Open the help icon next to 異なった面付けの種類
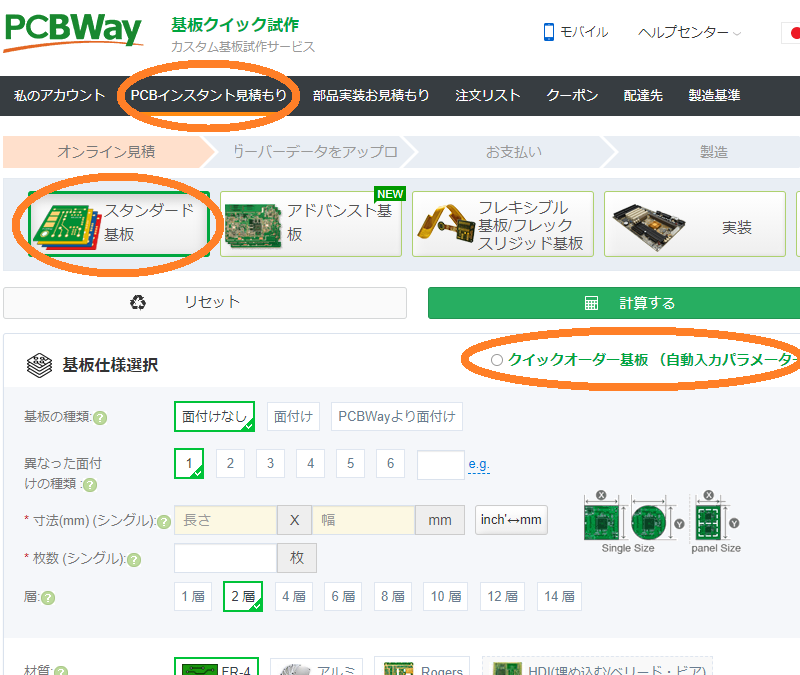Viewport: 800px width, 675px height. click(x=90, y=485)
